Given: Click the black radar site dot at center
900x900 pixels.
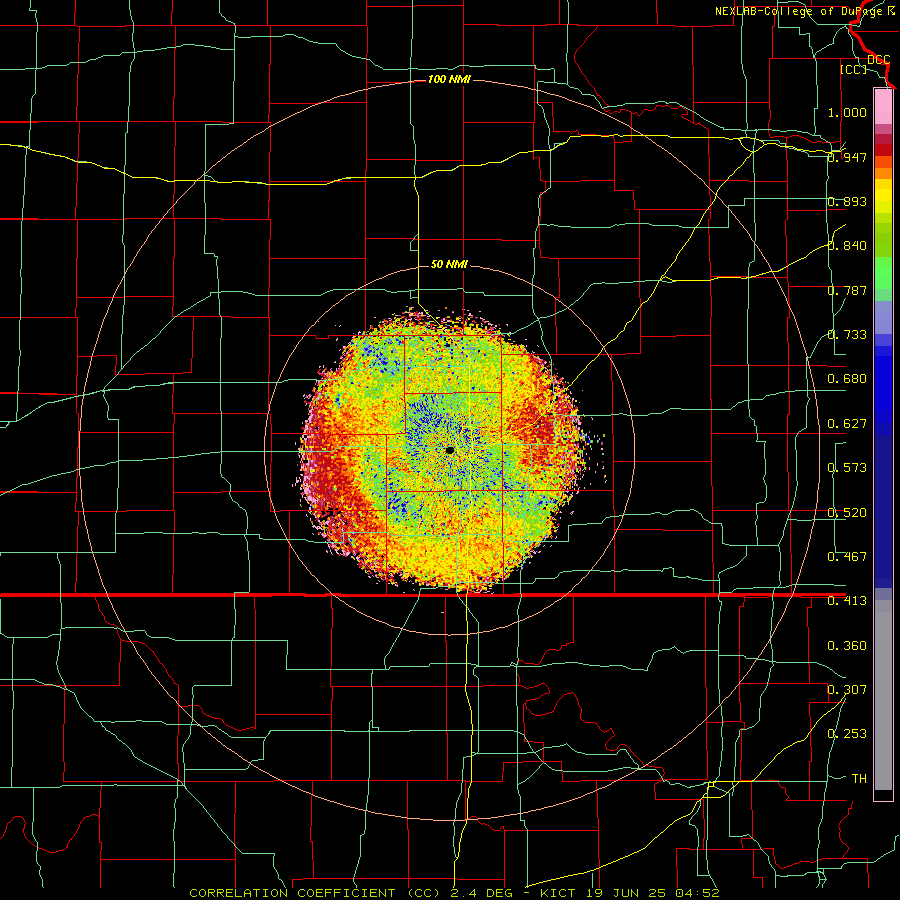Looking at the screenshot, I should [450, 451].
